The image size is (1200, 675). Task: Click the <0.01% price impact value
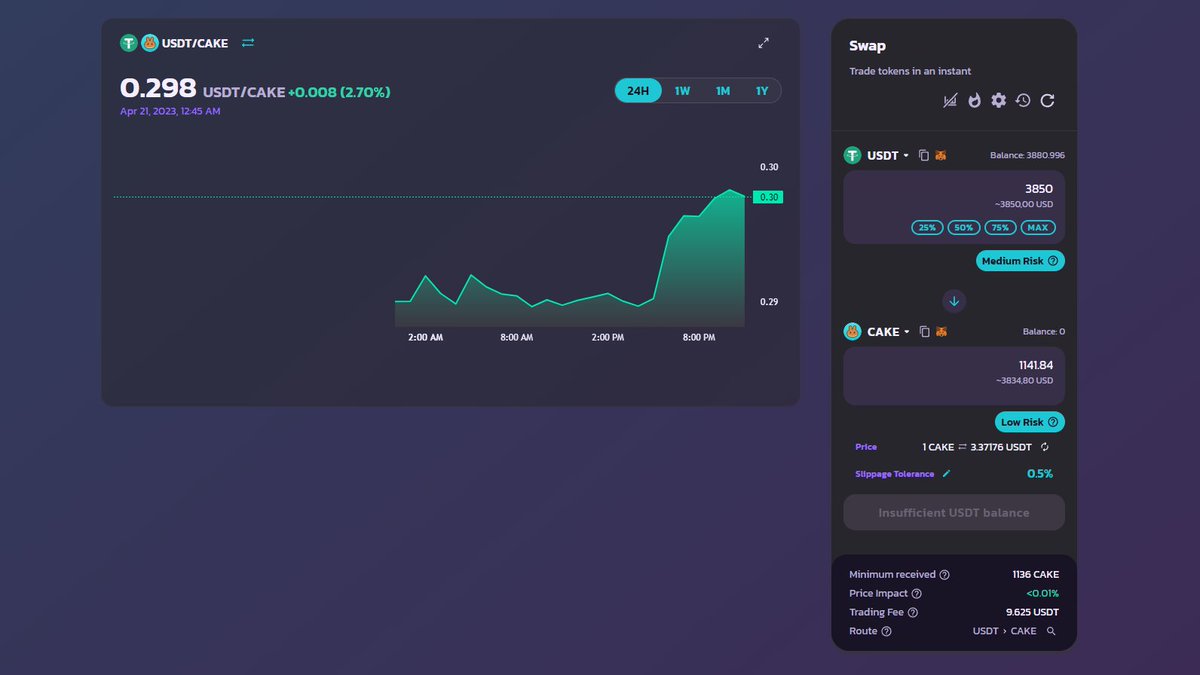(1042, 594)
